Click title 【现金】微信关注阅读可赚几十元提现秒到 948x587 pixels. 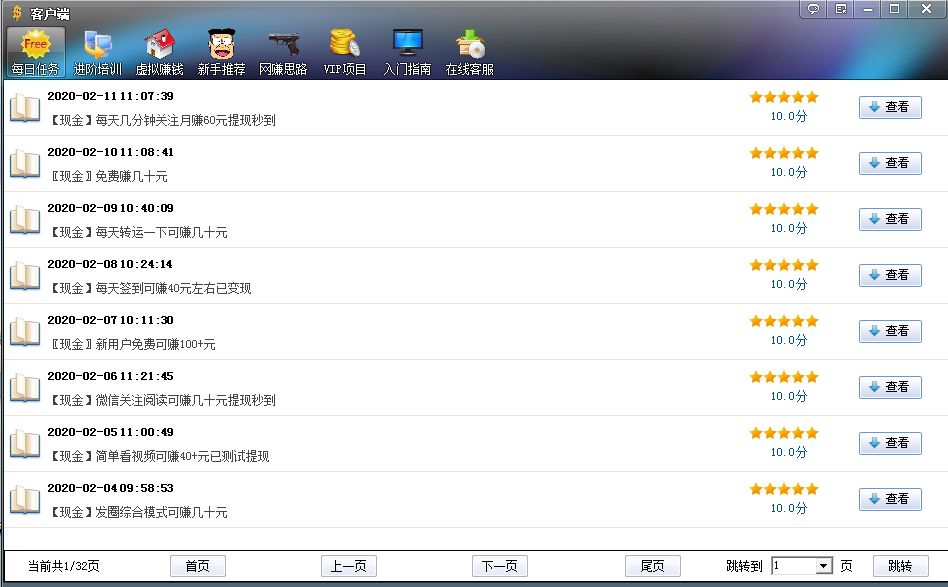pos(161,400)
